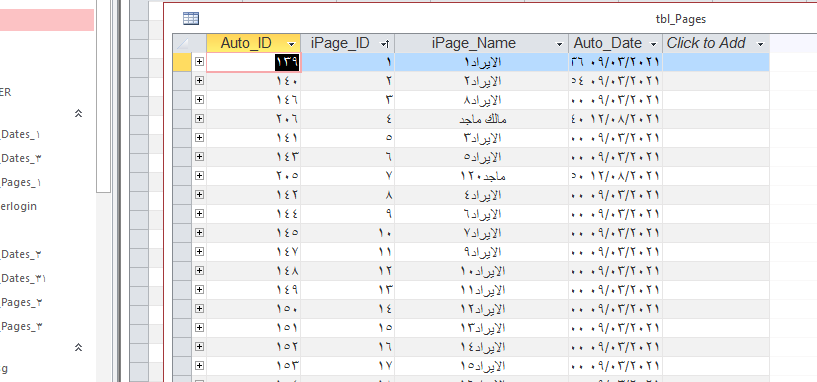Expand subdatasheet for row ماجد١٢٠
817x382 pixels.
[x=199, y=176]
